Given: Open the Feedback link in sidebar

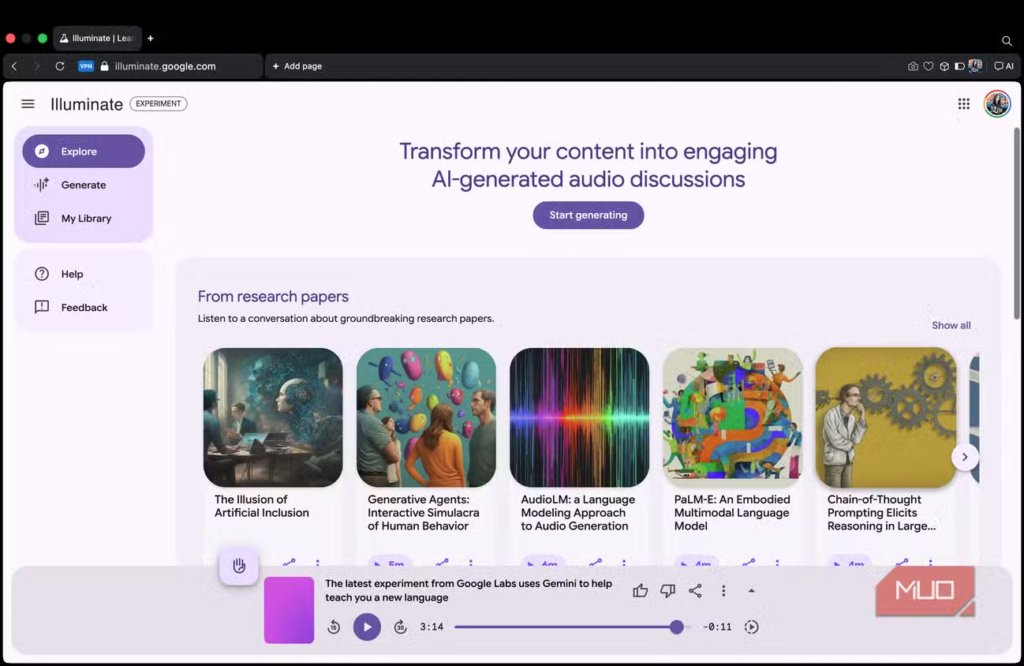Looking at the screenshot, I should click(x=84, y=307).
